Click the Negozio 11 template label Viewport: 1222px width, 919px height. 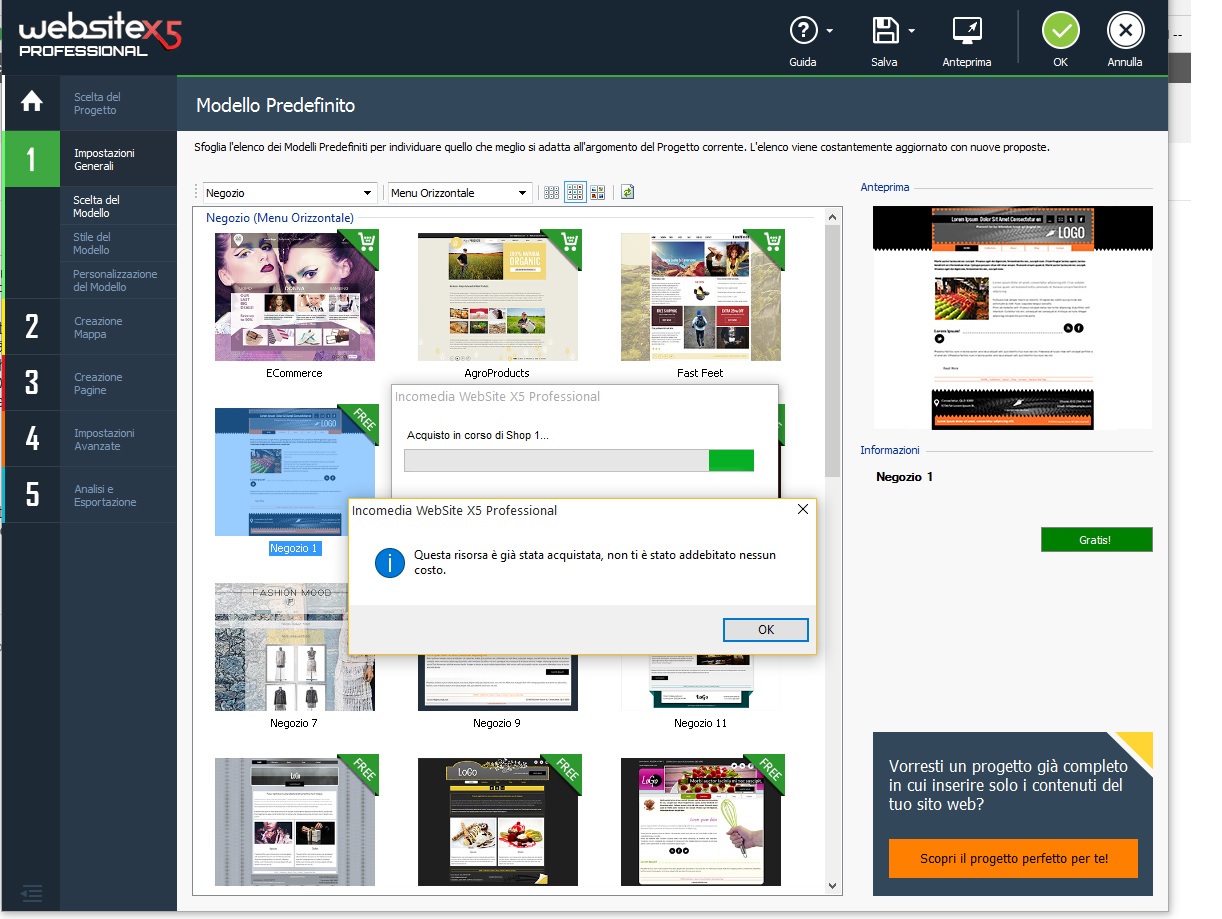tap(700, 723)
